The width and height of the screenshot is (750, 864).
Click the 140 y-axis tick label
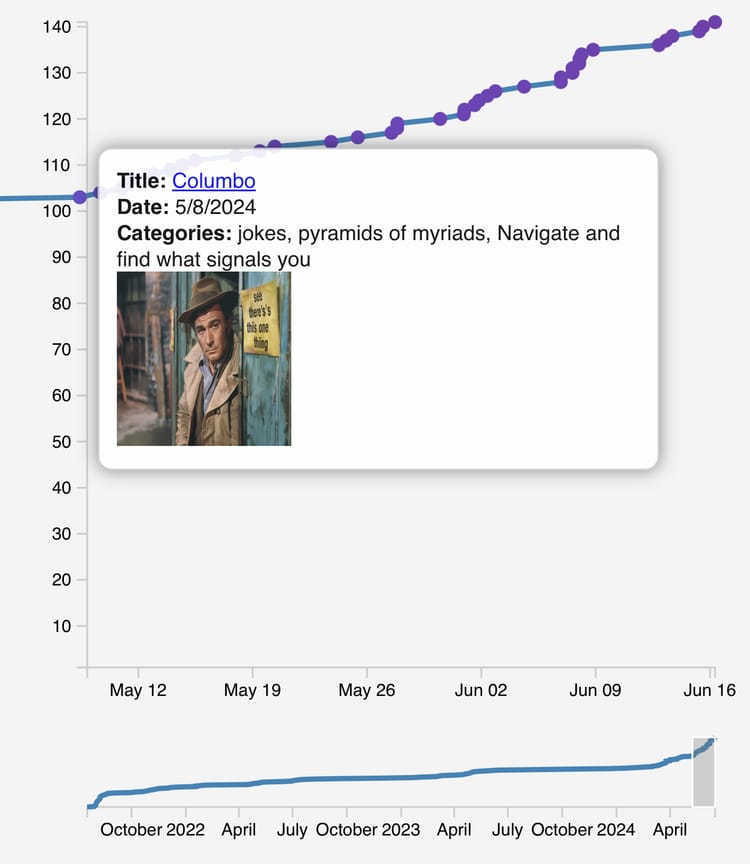[x=57, y=27]
